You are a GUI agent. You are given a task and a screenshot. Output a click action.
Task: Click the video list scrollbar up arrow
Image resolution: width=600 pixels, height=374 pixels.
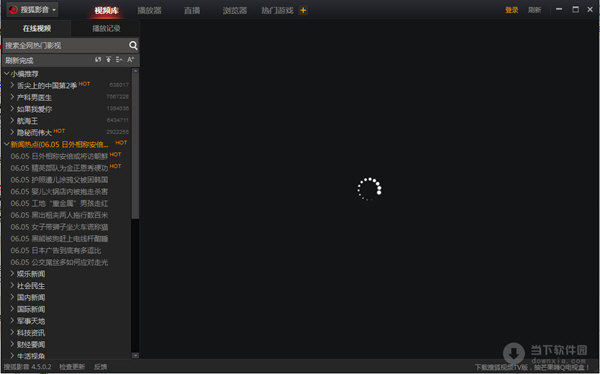[x=135, y=71]
